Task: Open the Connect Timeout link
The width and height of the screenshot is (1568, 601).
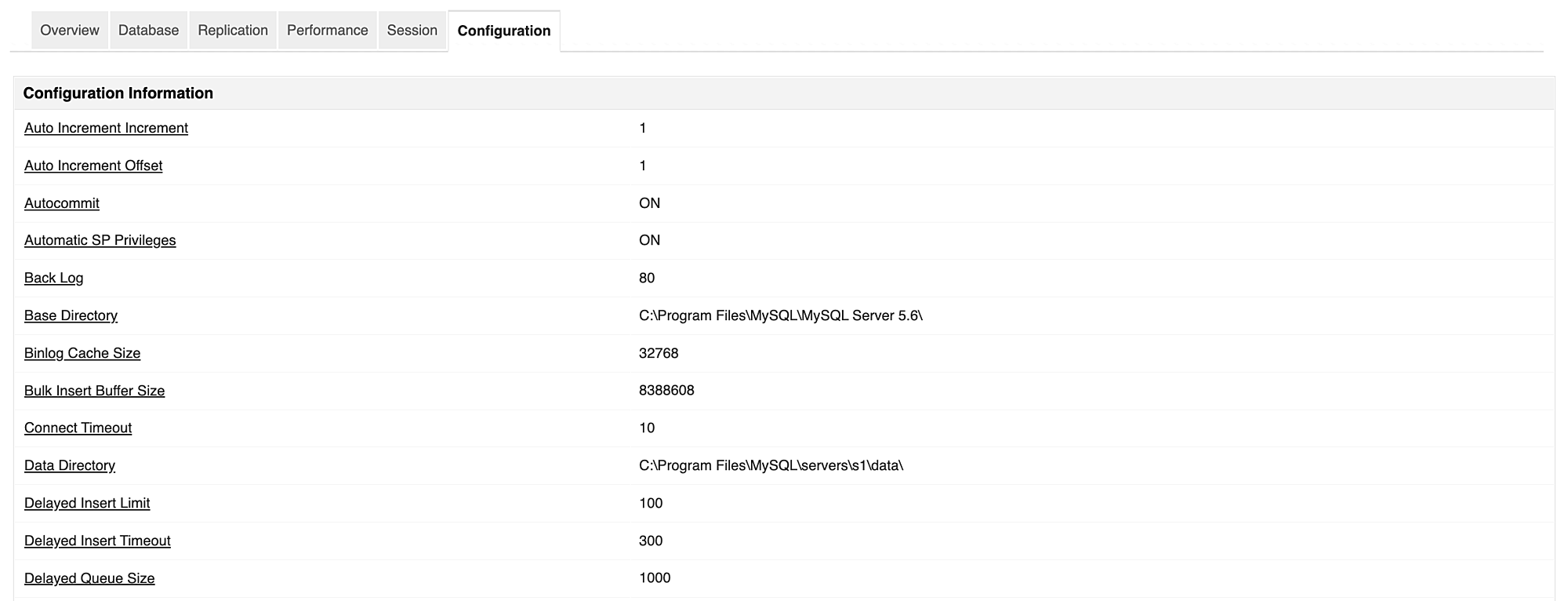Action: click(x=78, y=428)
